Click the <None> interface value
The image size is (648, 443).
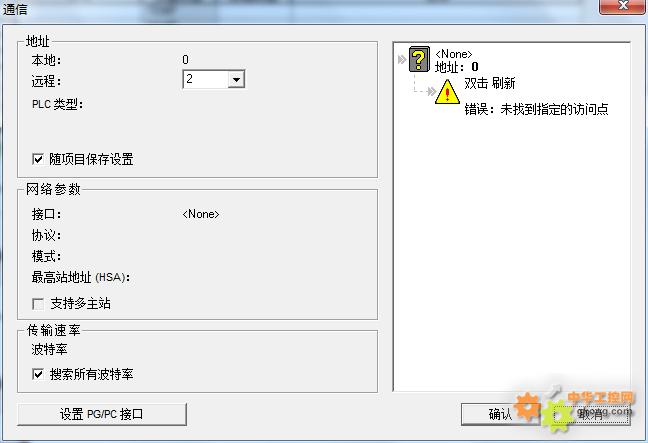[201, 214]
